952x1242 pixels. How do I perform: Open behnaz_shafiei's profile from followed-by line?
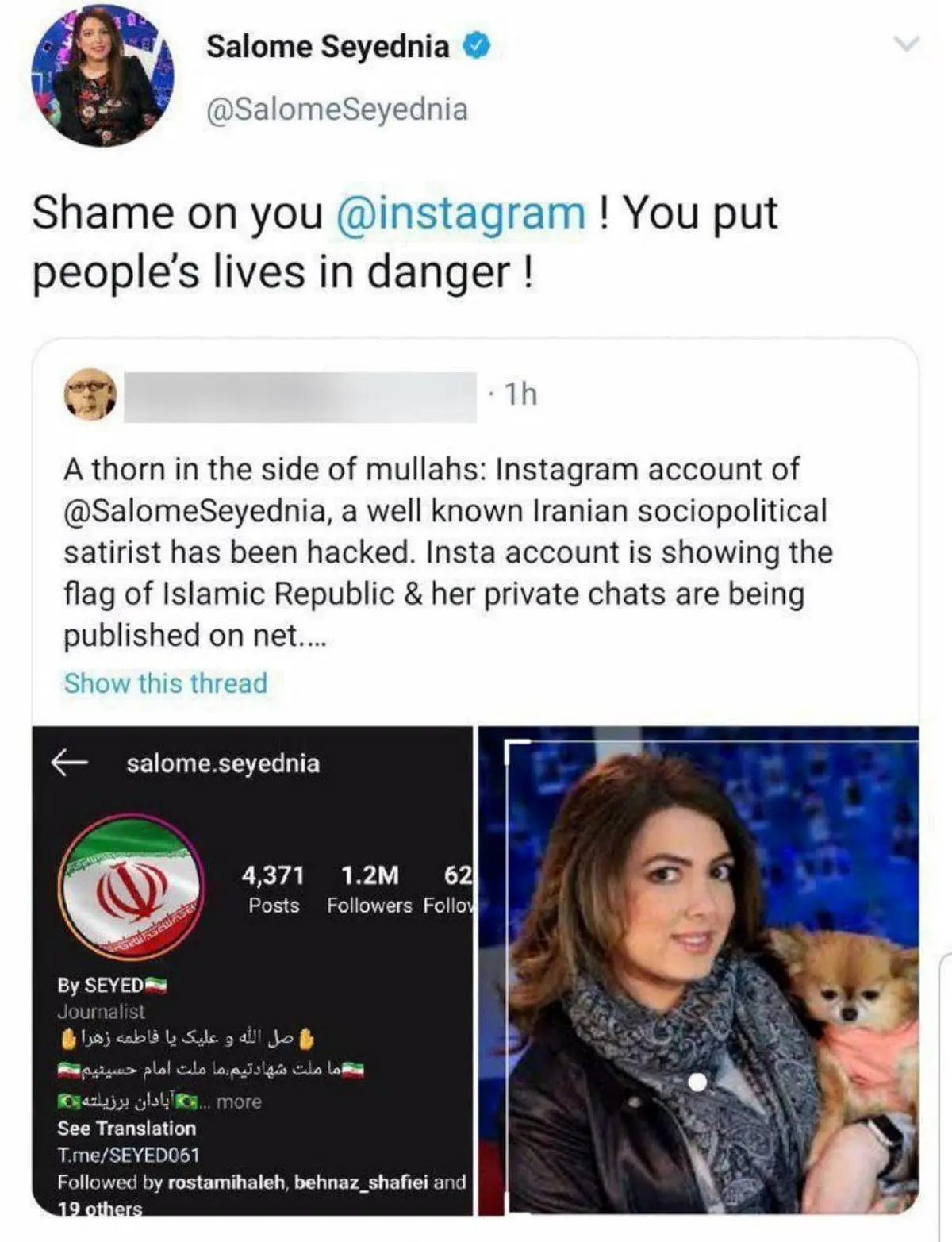pos(361,1182)
